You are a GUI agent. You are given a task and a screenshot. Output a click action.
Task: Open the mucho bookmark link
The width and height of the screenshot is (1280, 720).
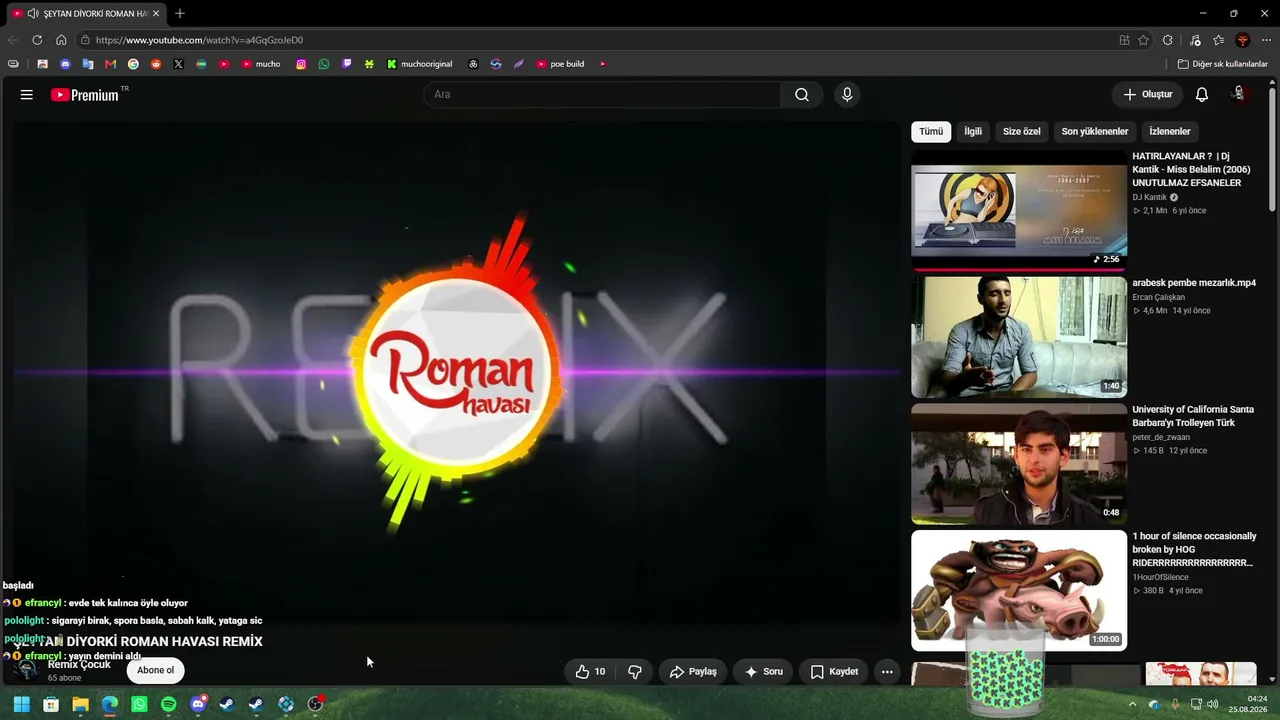coord(261,64)
